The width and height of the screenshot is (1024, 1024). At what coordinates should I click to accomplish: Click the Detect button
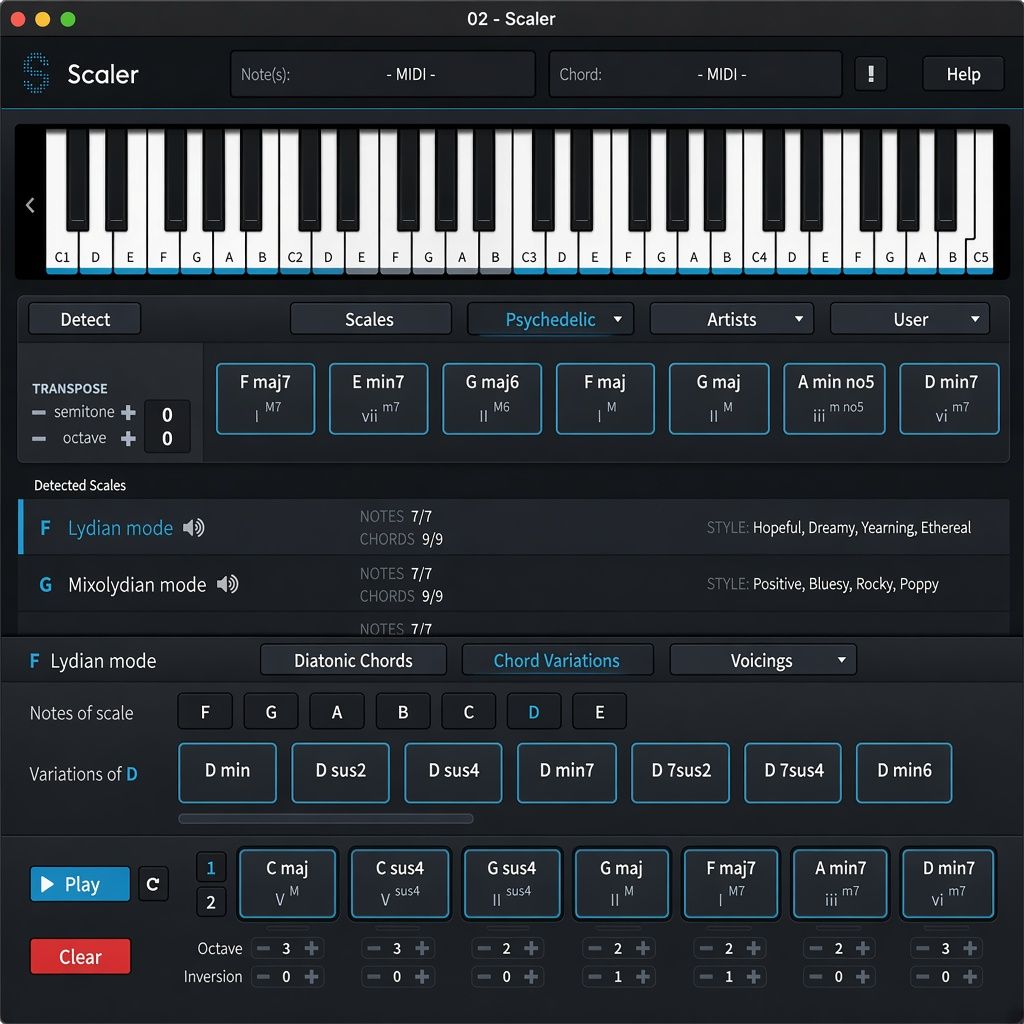point(85,319)
